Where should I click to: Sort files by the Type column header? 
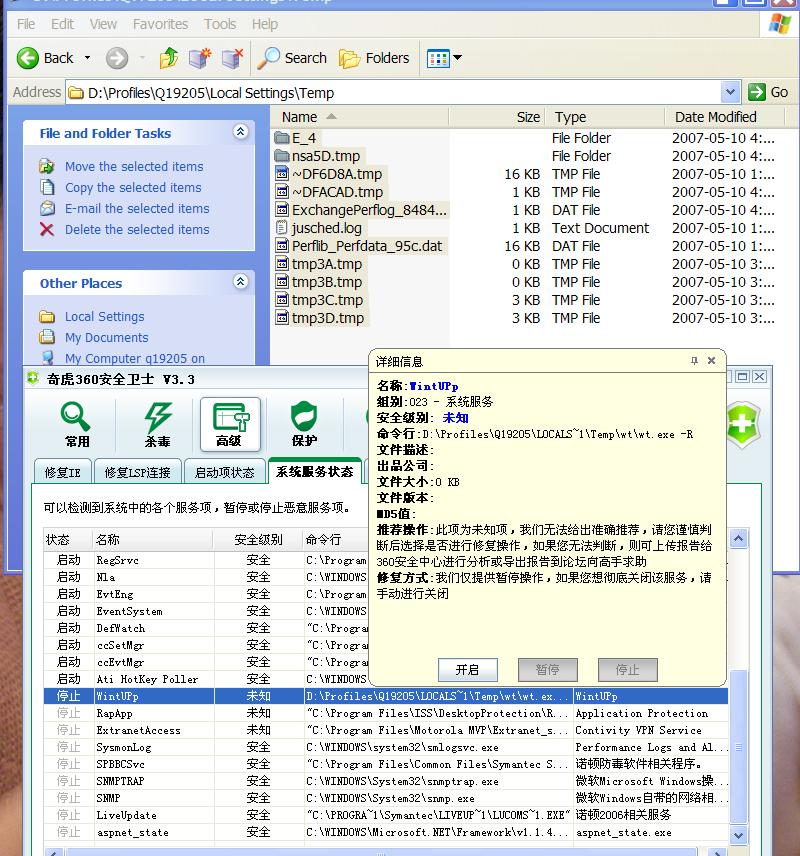pyautogui.click(x=605, y=117)
